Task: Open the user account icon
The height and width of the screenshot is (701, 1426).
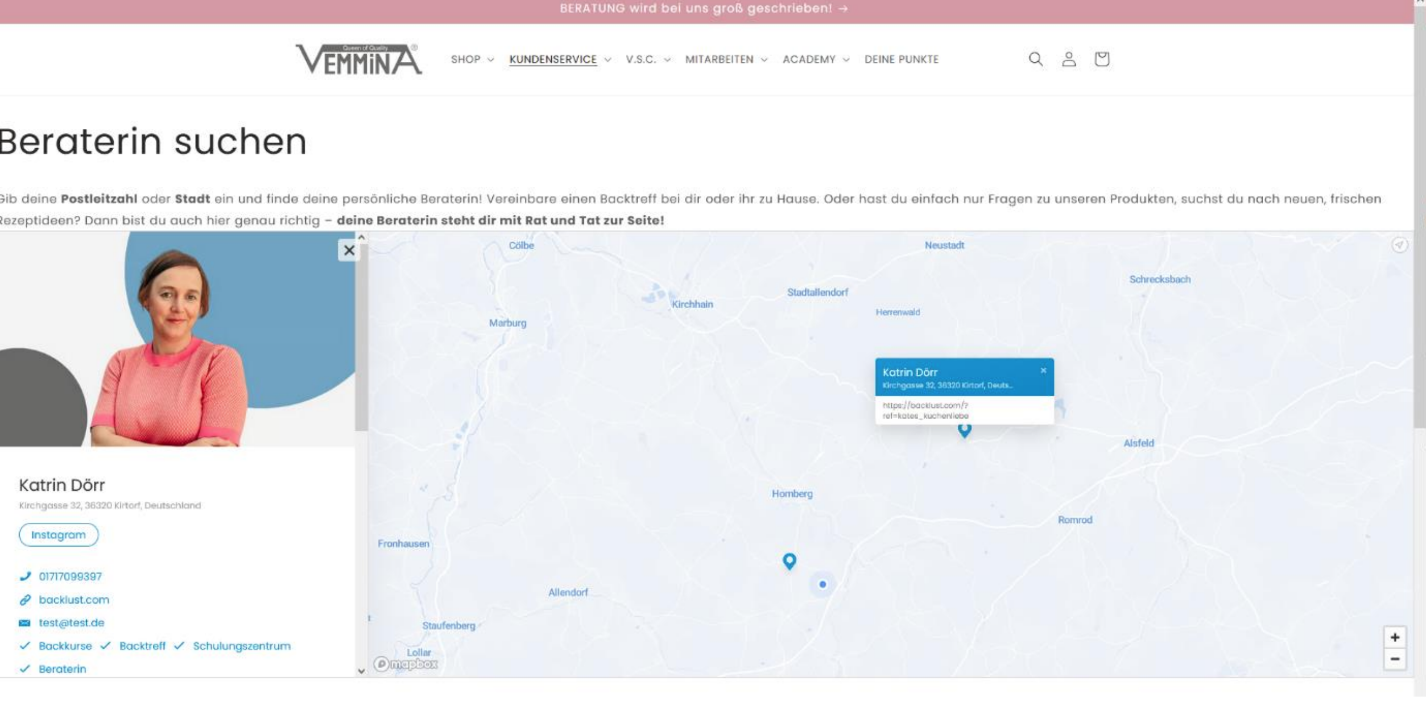Action: point(1069,59)
